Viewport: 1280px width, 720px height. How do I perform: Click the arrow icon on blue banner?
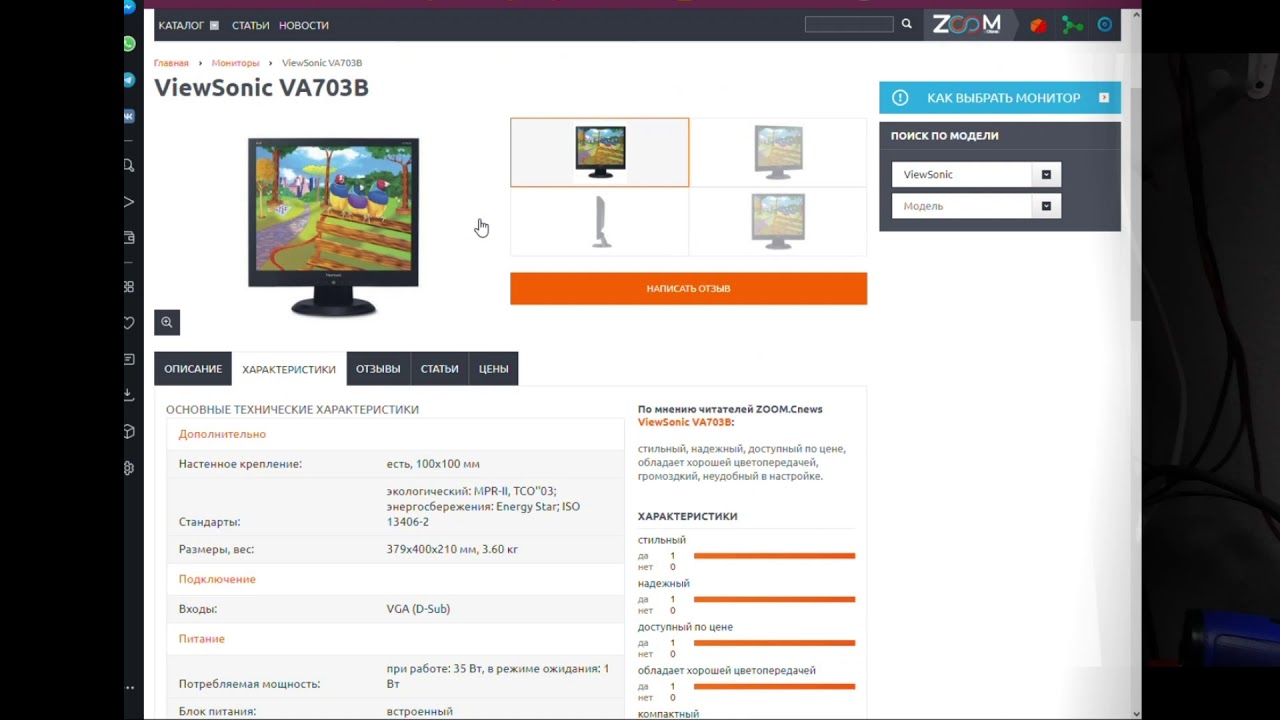tap(1104, 98)
